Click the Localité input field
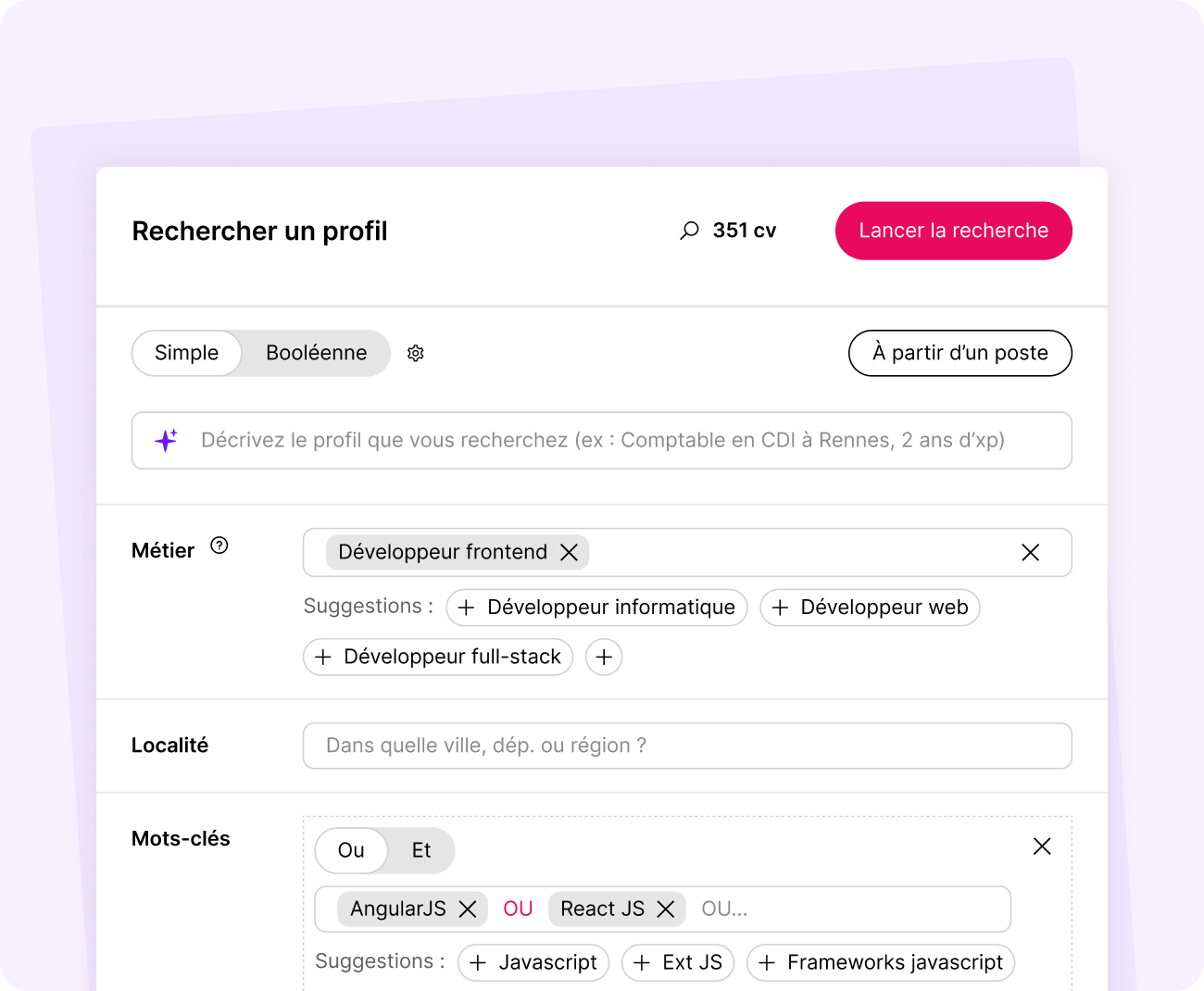1204x991 pixels. tap(687, 746)
